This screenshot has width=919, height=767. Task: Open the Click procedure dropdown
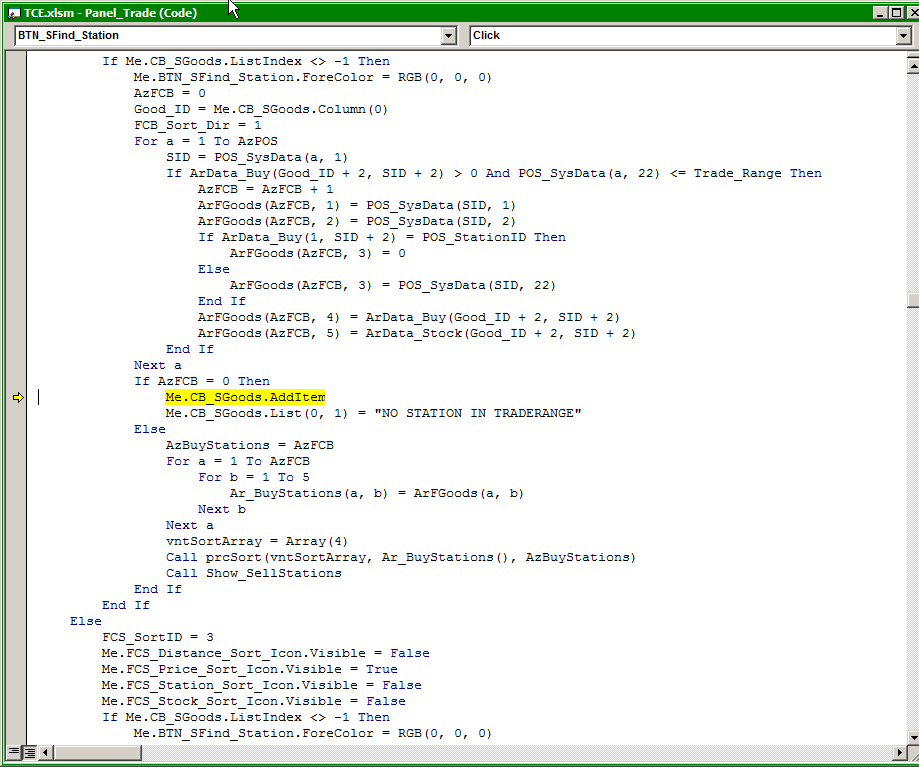tap(903, 36)
